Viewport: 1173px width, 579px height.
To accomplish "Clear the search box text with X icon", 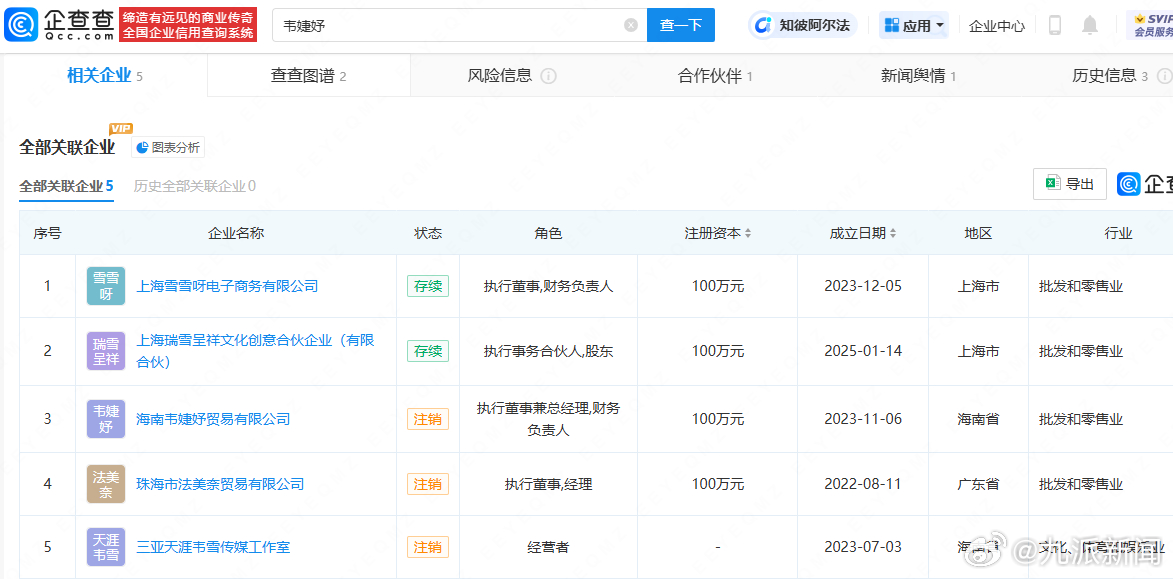I will coord(631,25).
